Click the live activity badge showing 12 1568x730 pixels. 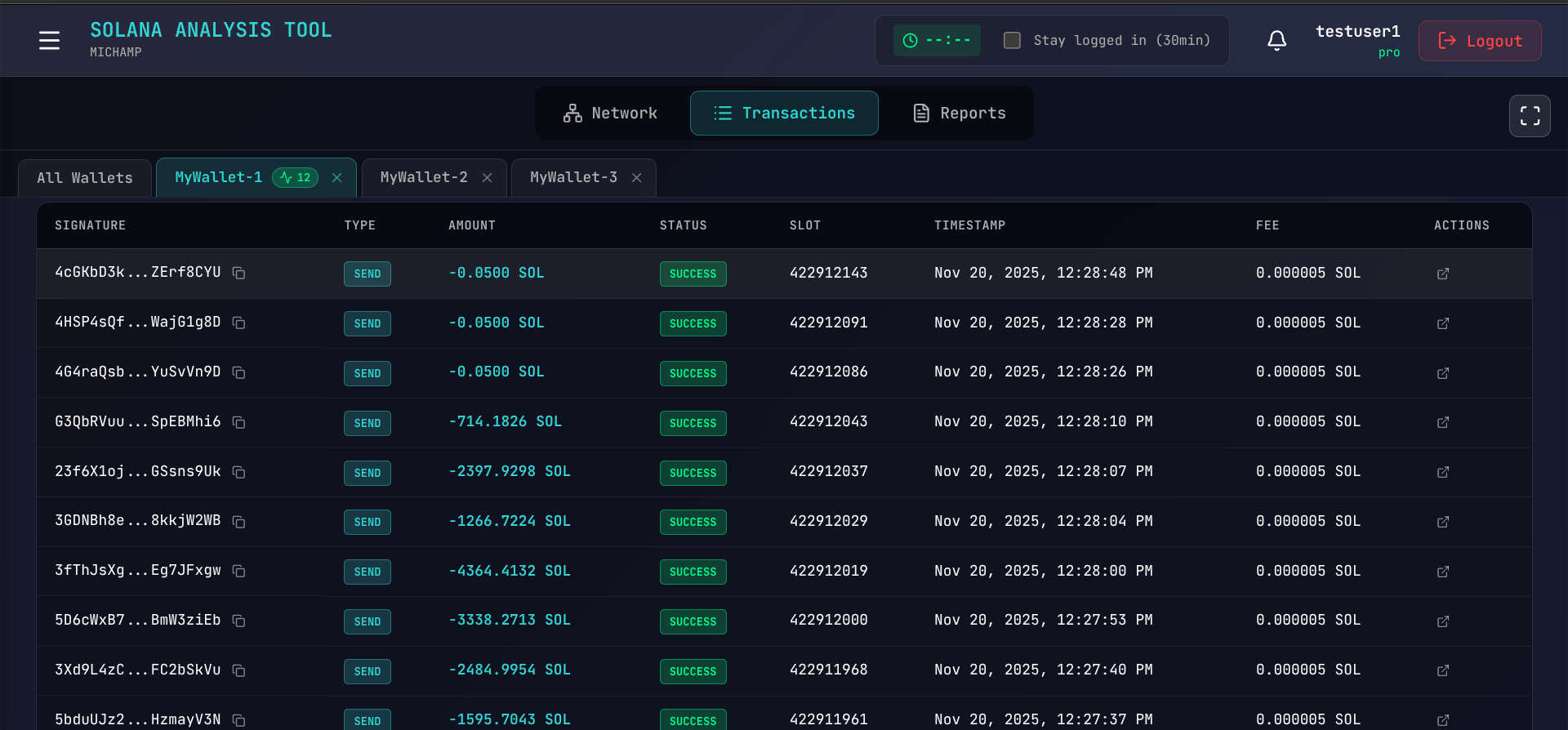coord(295,177)
